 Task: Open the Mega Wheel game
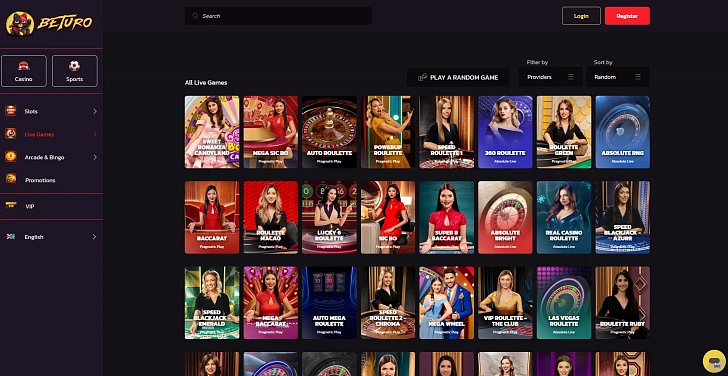point(447,303)
